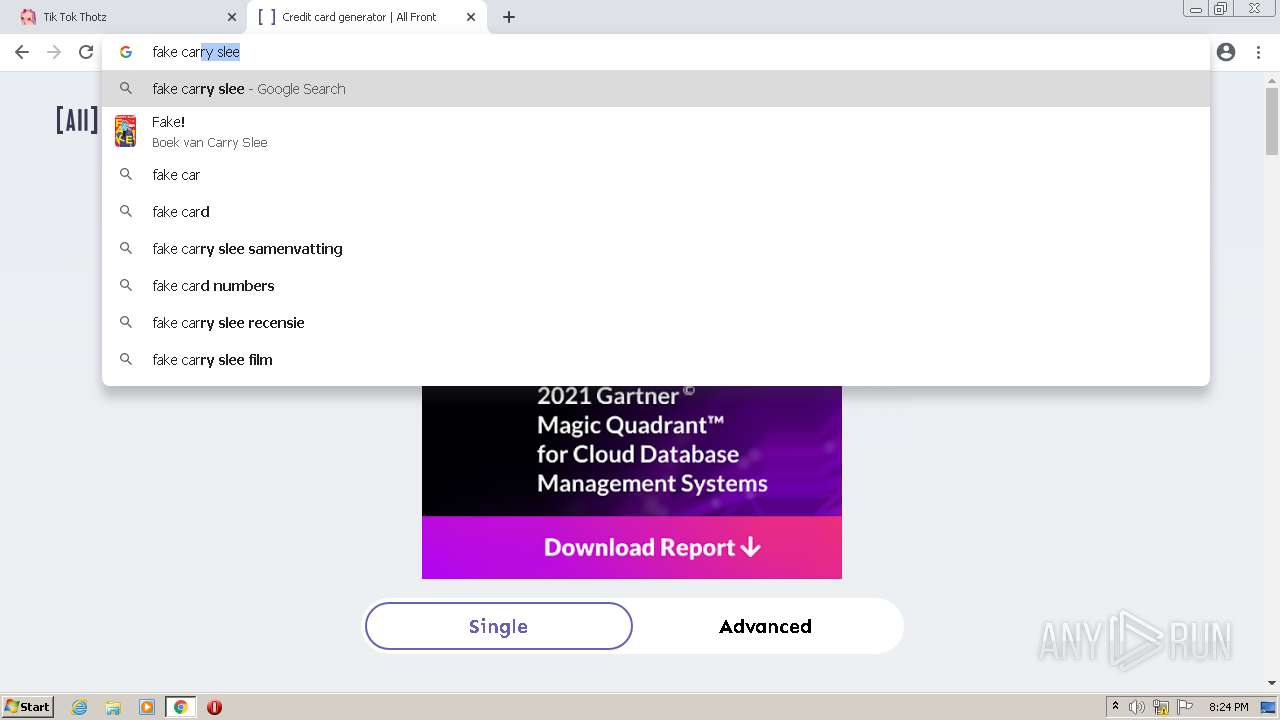This screenshot has width=1280, height=720.
Task: Click the 8:24 PM taskbar clock
Action: click(1229, 707)
